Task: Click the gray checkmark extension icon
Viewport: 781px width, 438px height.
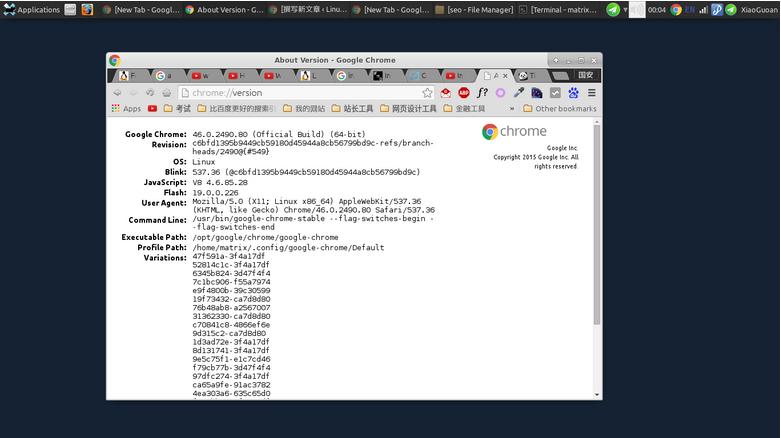Action: (555, 93)
